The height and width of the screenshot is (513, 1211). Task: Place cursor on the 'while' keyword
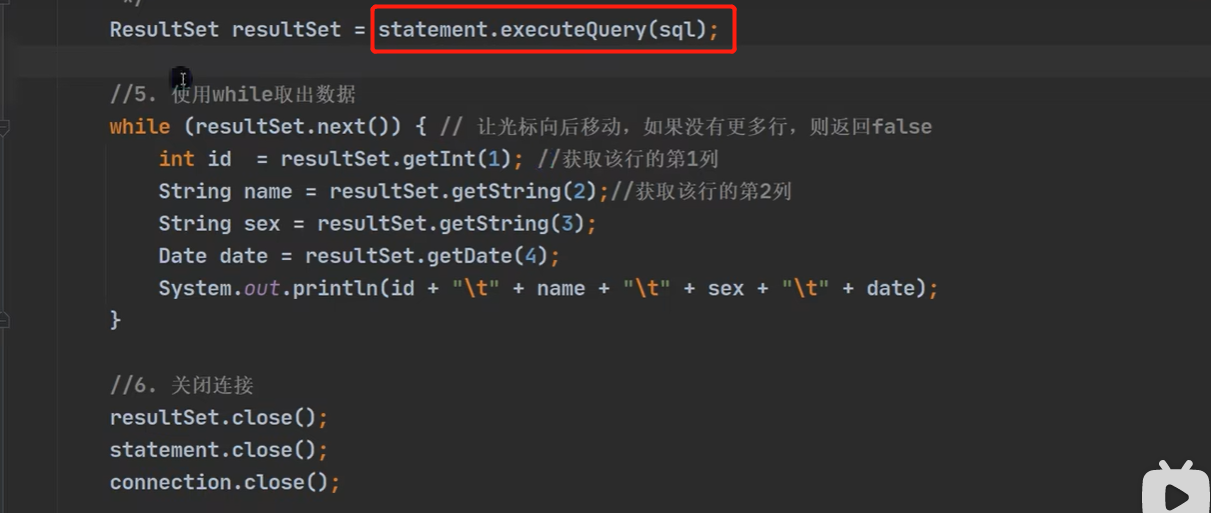[140, 127]
